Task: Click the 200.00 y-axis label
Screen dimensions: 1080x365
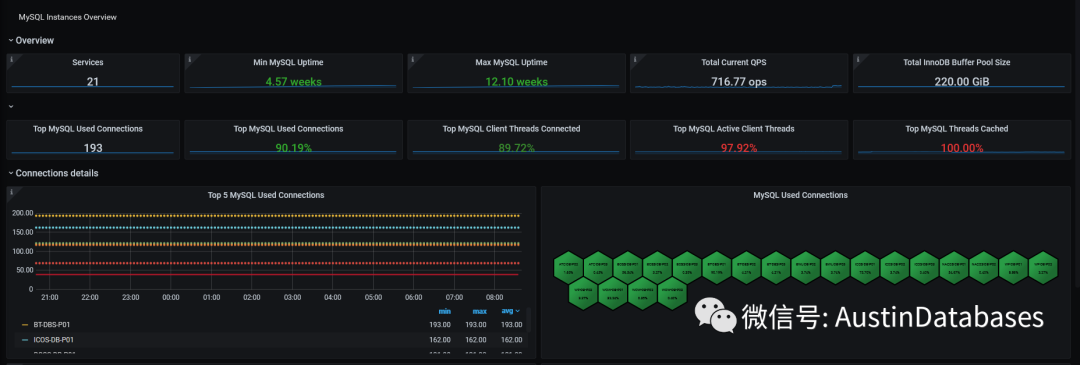Action: point(23,213)
